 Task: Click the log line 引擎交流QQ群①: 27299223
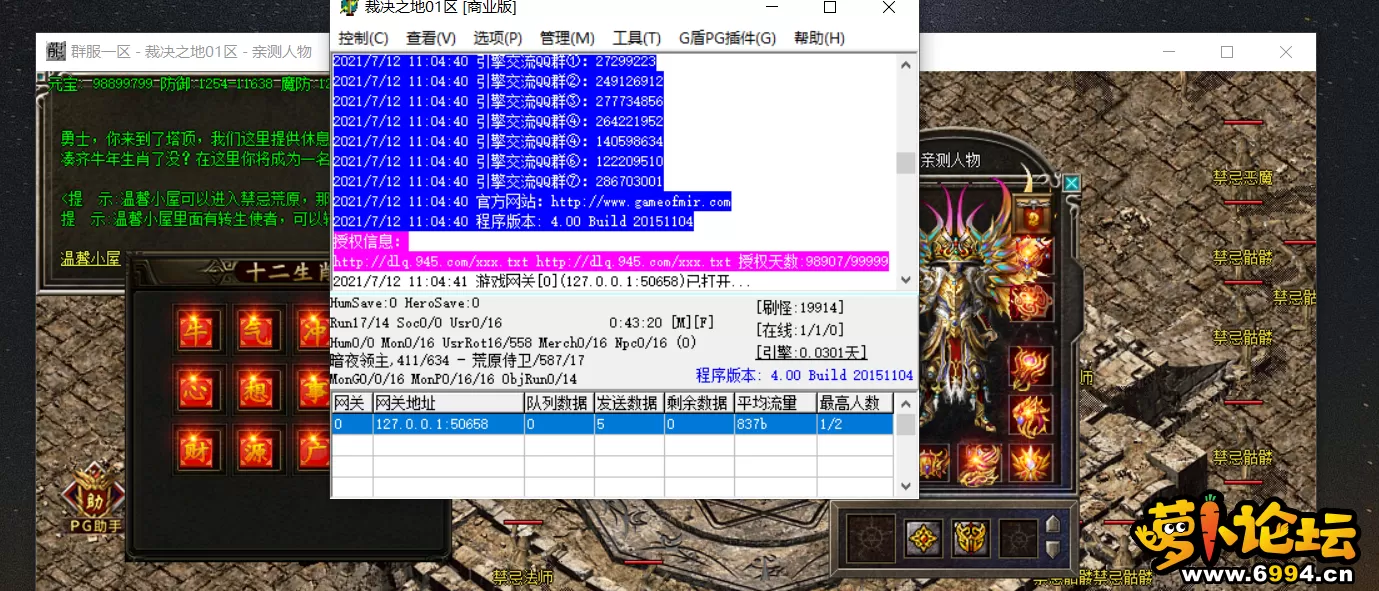[494, 61]
